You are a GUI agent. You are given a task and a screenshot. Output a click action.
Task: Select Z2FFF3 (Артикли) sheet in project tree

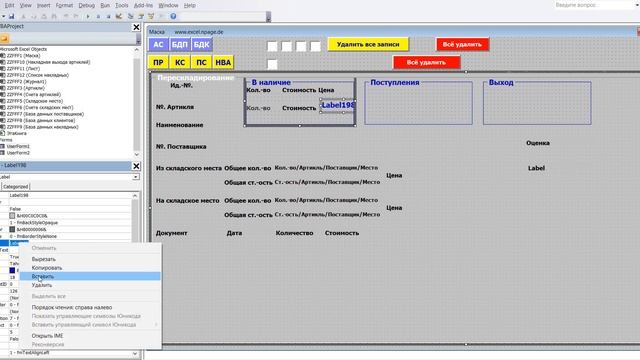26,88
